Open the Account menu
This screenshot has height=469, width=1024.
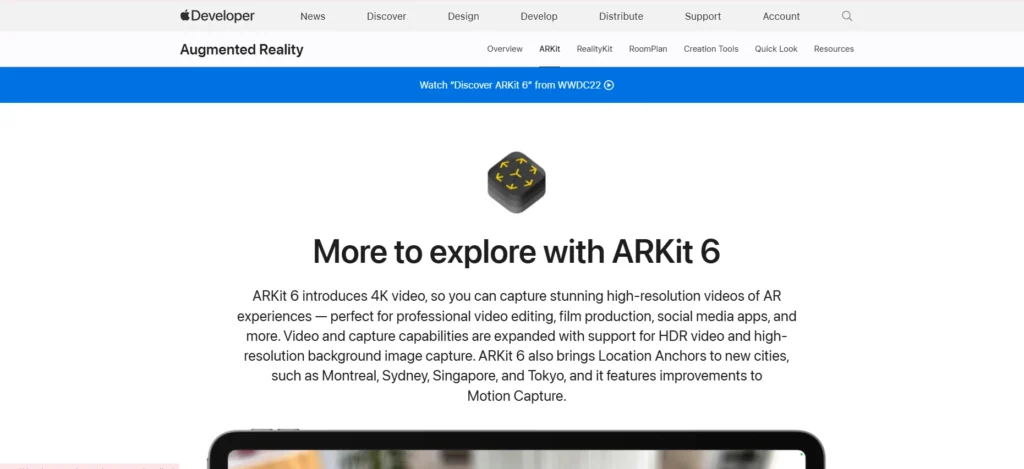781,16
